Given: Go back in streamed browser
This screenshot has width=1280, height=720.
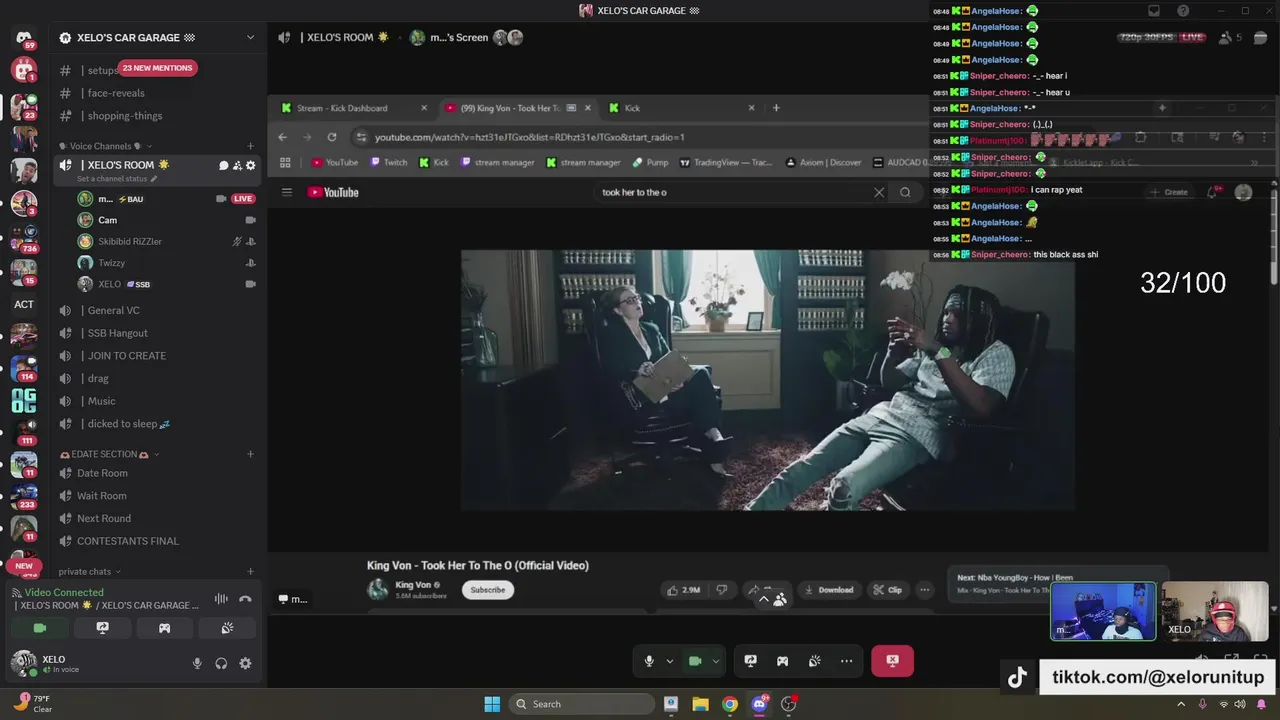Looking at the screenshot, I should click(282, 137).
